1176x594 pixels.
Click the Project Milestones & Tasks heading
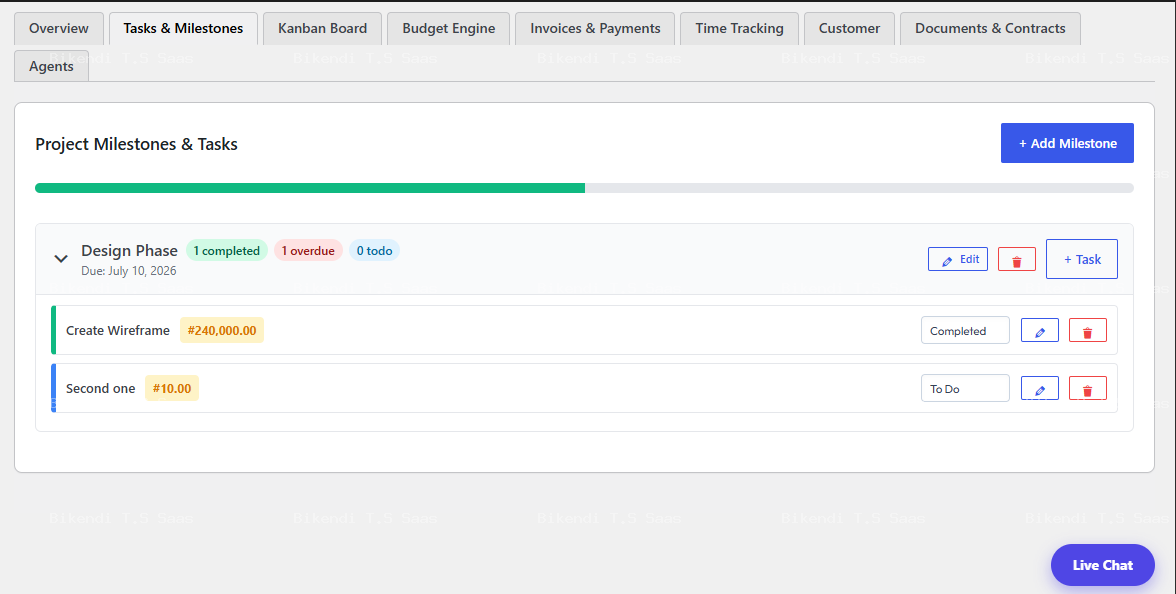136,144
